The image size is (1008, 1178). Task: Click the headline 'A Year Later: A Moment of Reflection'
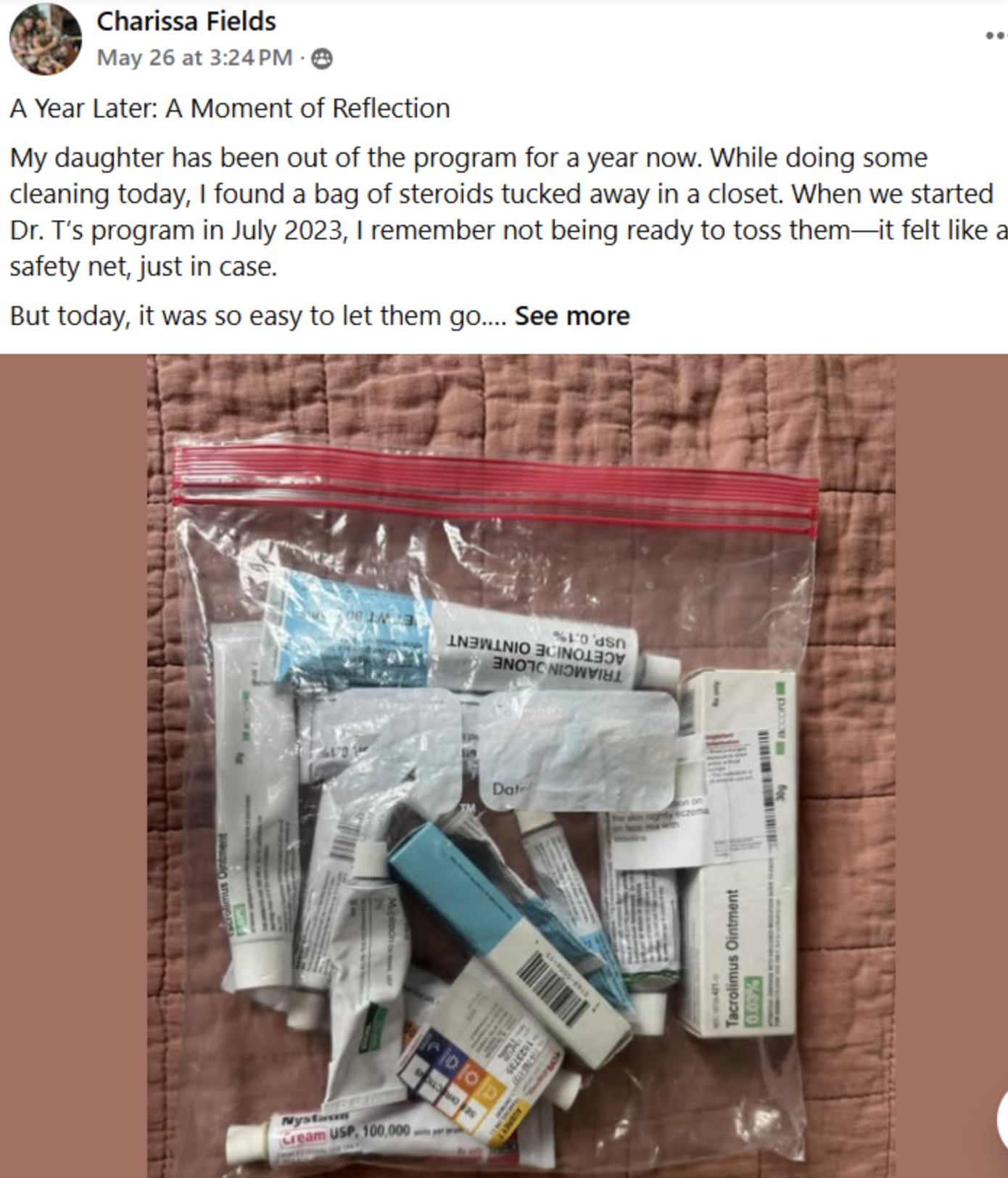point(230,109)
